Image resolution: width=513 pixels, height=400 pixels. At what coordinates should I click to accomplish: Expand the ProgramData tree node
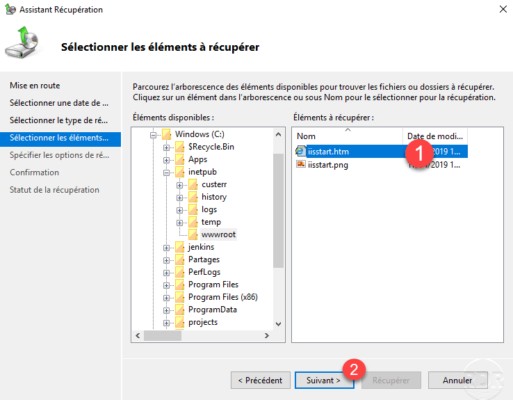[166, 310]
